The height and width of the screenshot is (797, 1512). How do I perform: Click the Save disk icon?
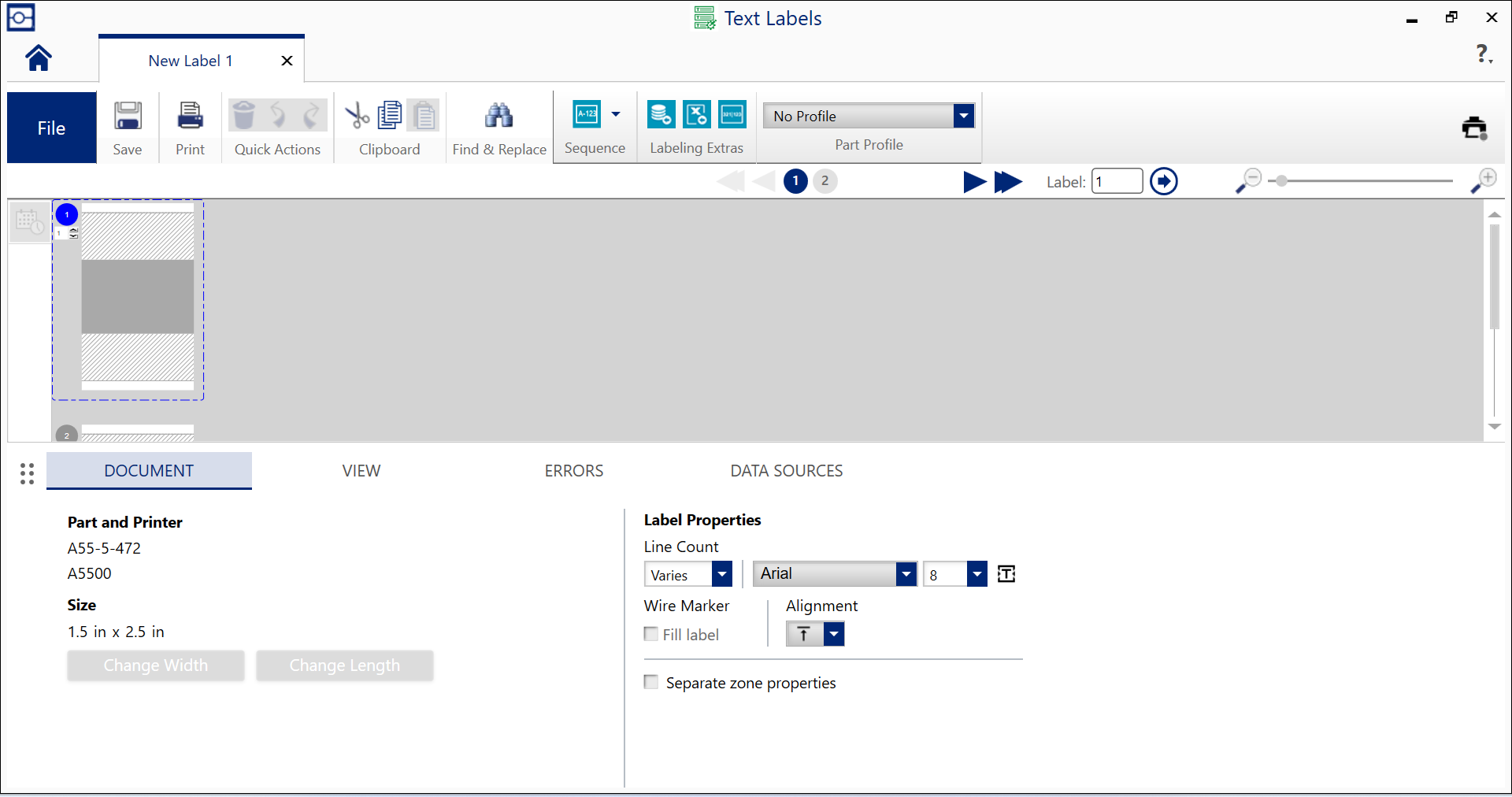pyautogui.click(x=128, y=116)
